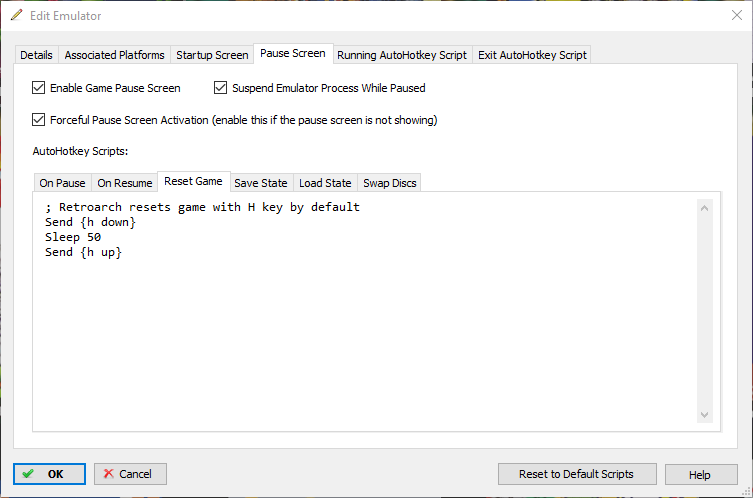Switch to the Details tab

click(36, 55)
